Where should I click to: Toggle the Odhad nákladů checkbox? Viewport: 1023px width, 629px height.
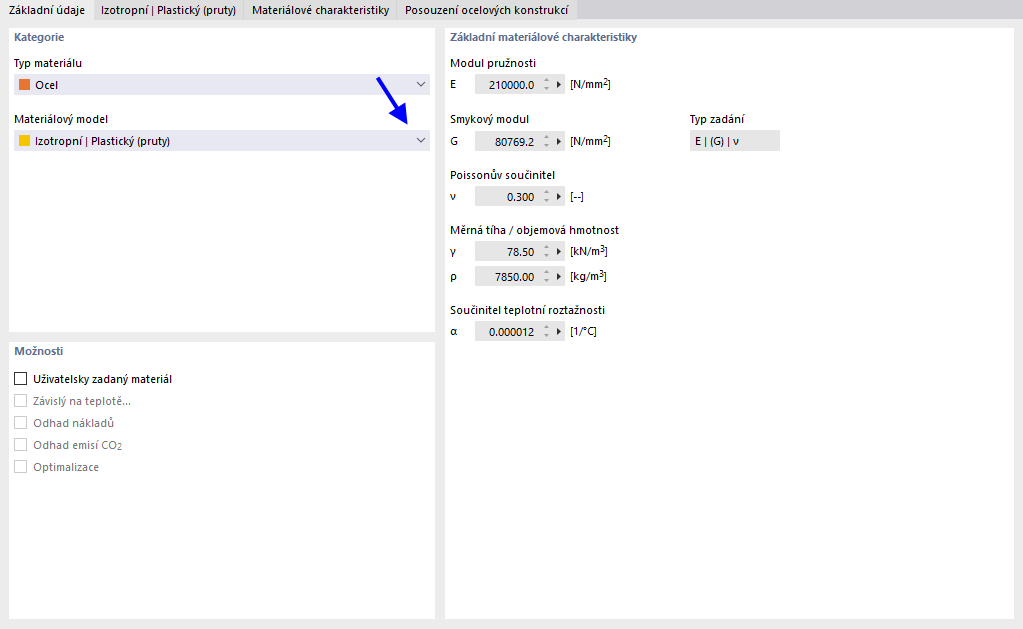(21, 423)
